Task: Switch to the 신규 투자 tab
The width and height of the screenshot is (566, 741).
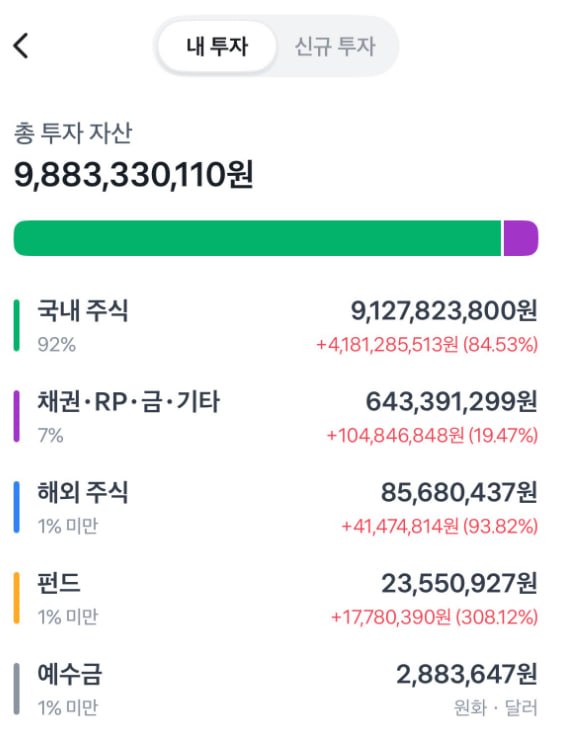Action: [335, 46]
